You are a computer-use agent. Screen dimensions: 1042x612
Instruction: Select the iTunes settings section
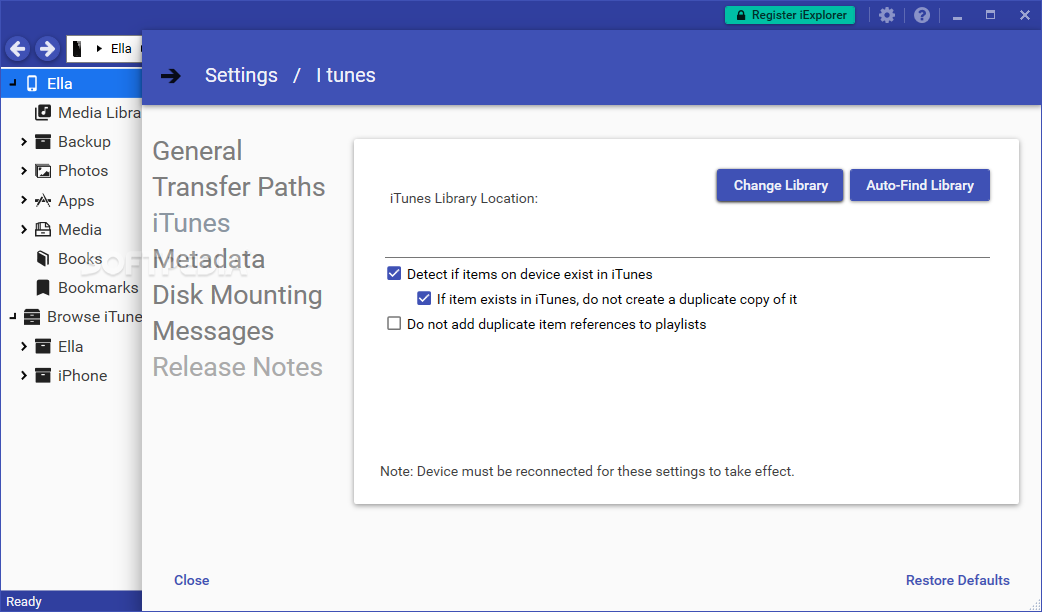tap(191, 223)
